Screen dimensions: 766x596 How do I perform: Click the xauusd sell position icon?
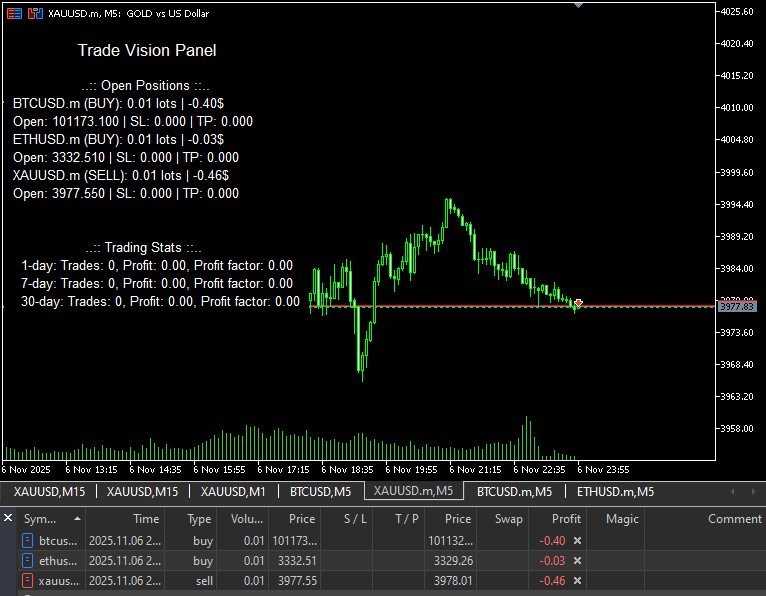pyautogui.click(x=28, y=580)
